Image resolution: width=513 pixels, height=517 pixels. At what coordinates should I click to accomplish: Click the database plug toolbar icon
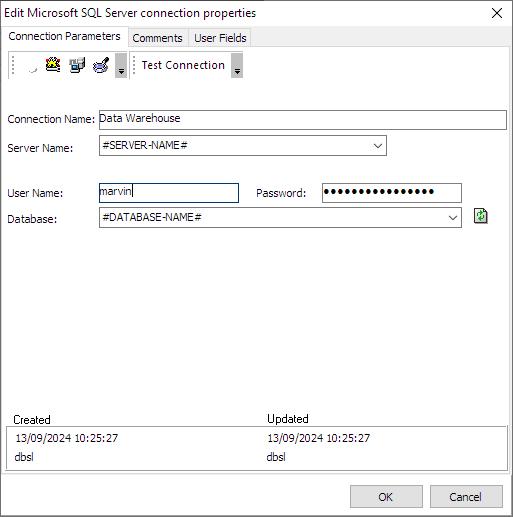pos(101,65)
